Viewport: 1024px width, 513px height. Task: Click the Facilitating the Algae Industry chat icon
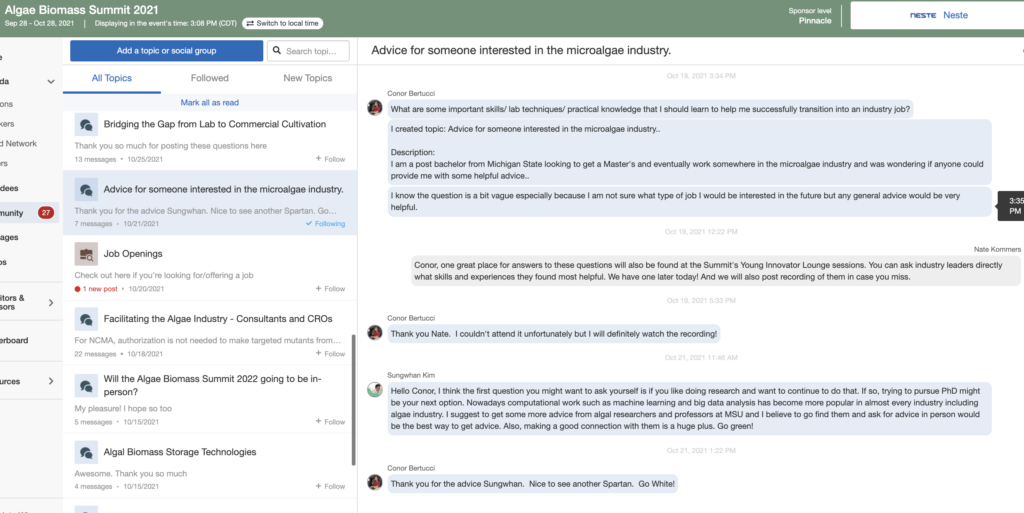86,319
